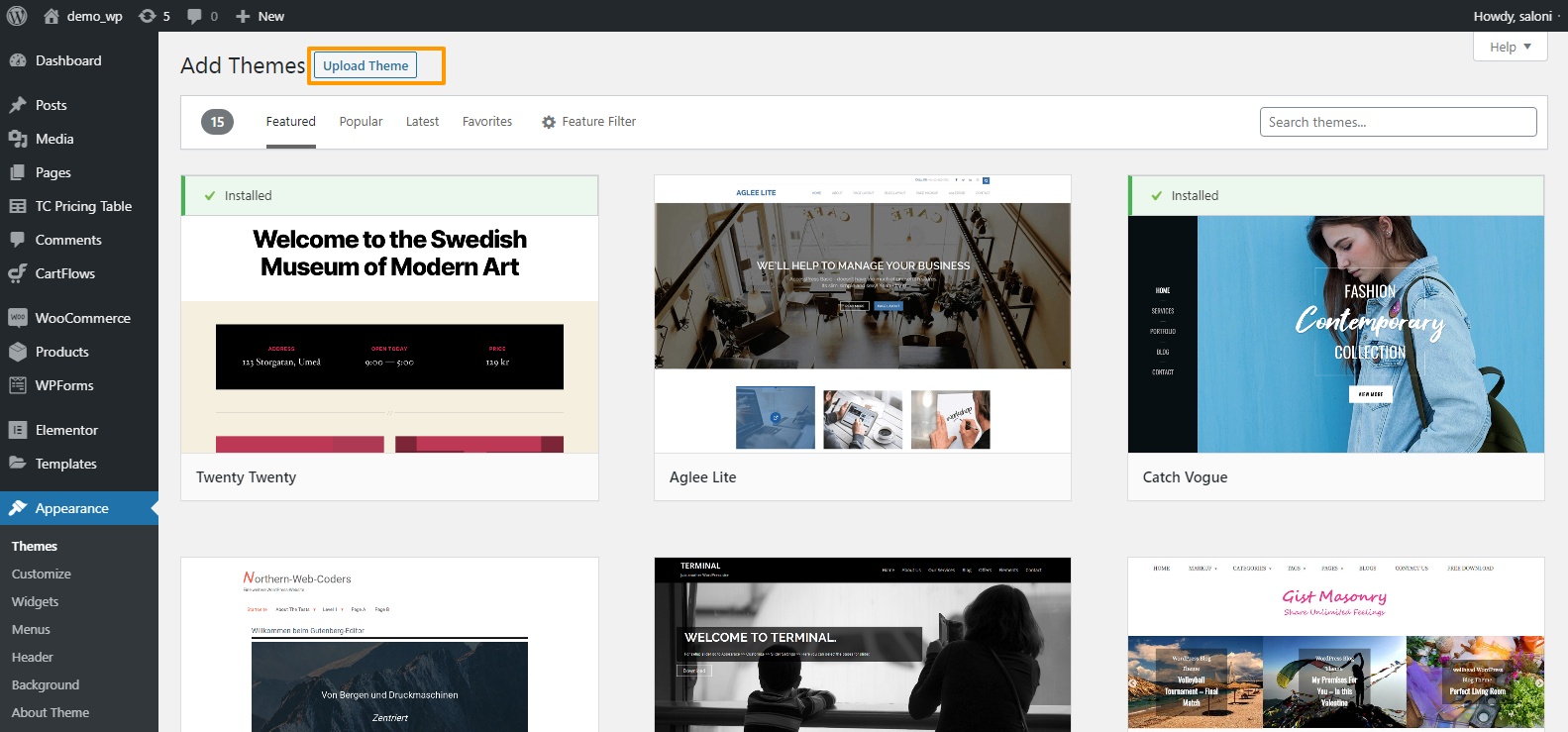
Task: Switch to the Favorites tab
Action: (487, 122)
